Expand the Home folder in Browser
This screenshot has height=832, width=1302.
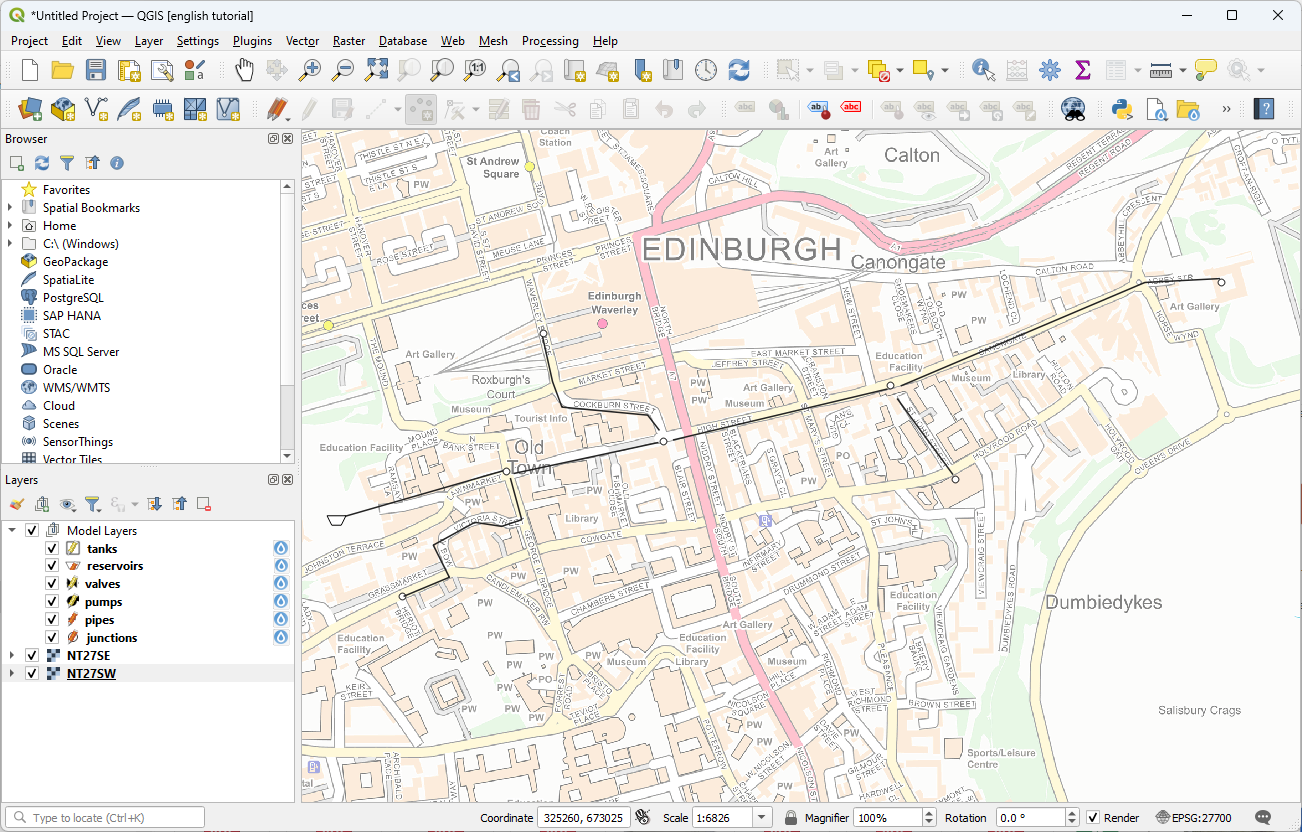[x=11, y=226]
